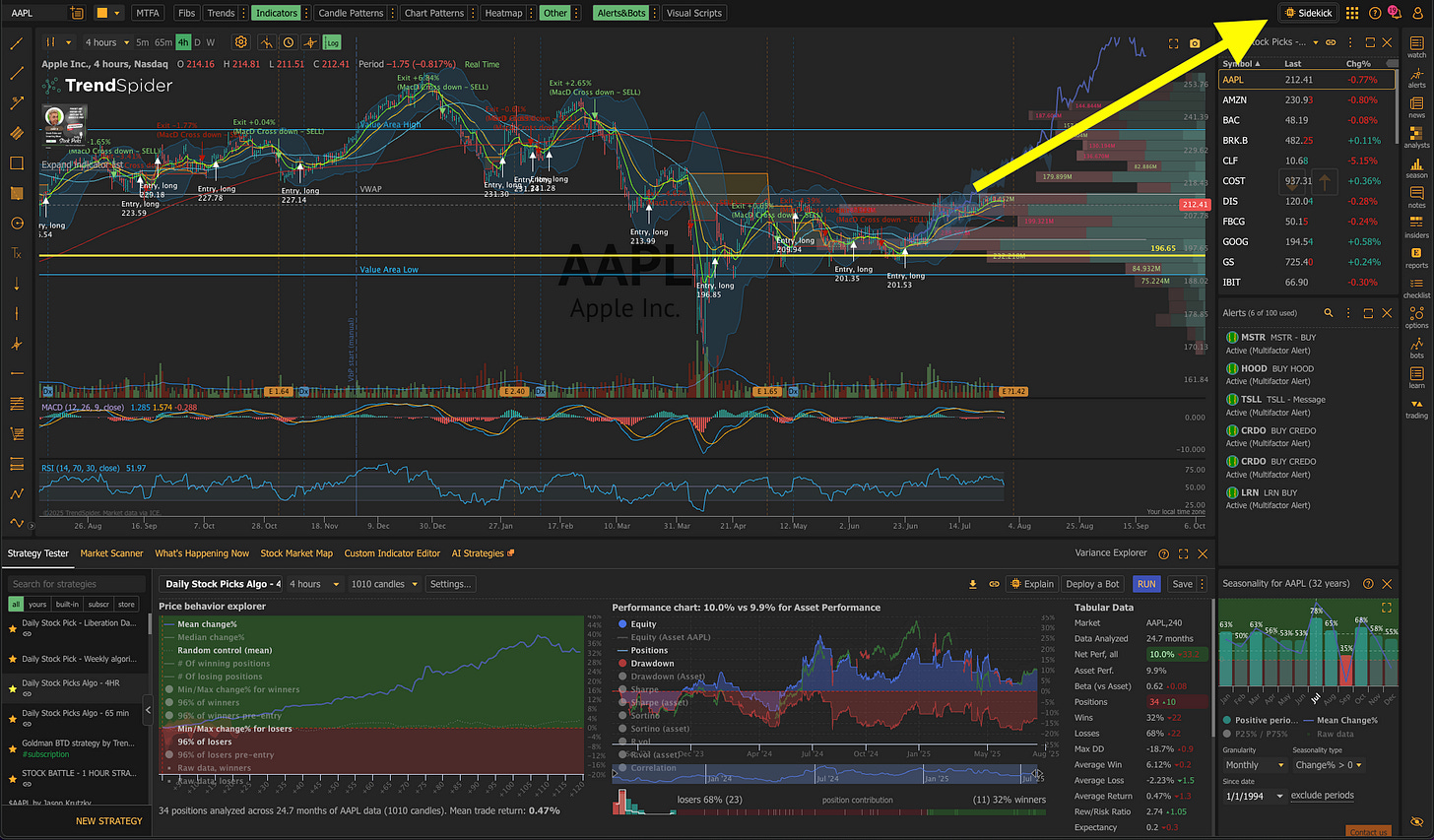Switch to Stock Market Map tab
Screen dimensions: 1434x840
[x=296, y=553]
